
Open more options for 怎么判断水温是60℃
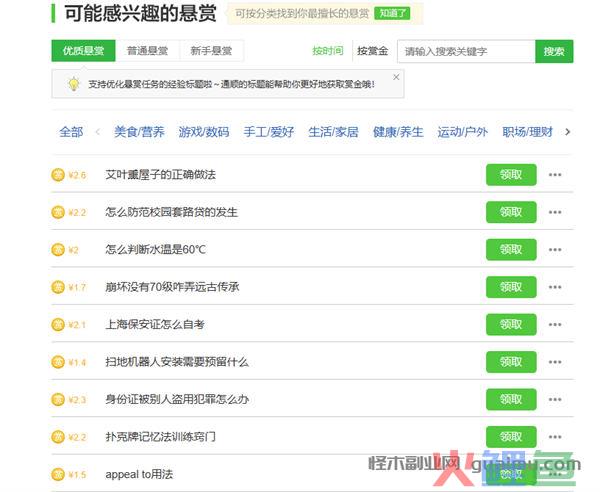pyautogui.click(x=555, y=250)
